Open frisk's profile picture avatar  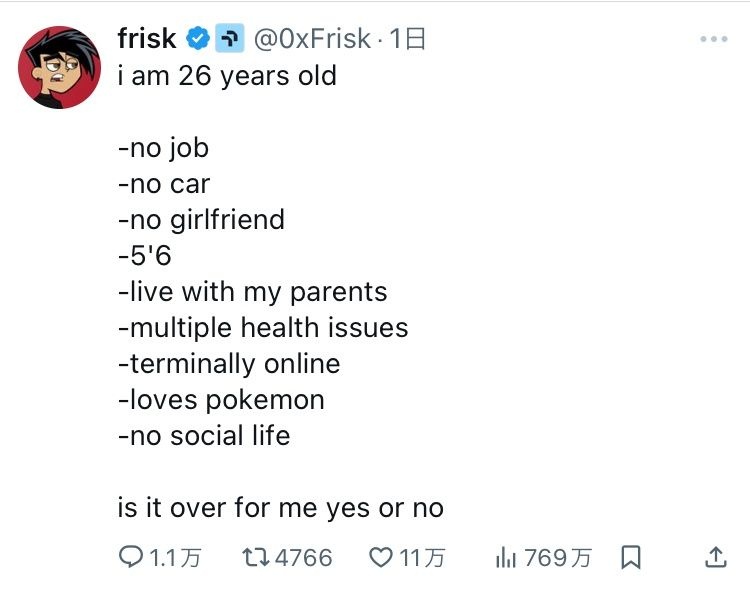[59, 67]
